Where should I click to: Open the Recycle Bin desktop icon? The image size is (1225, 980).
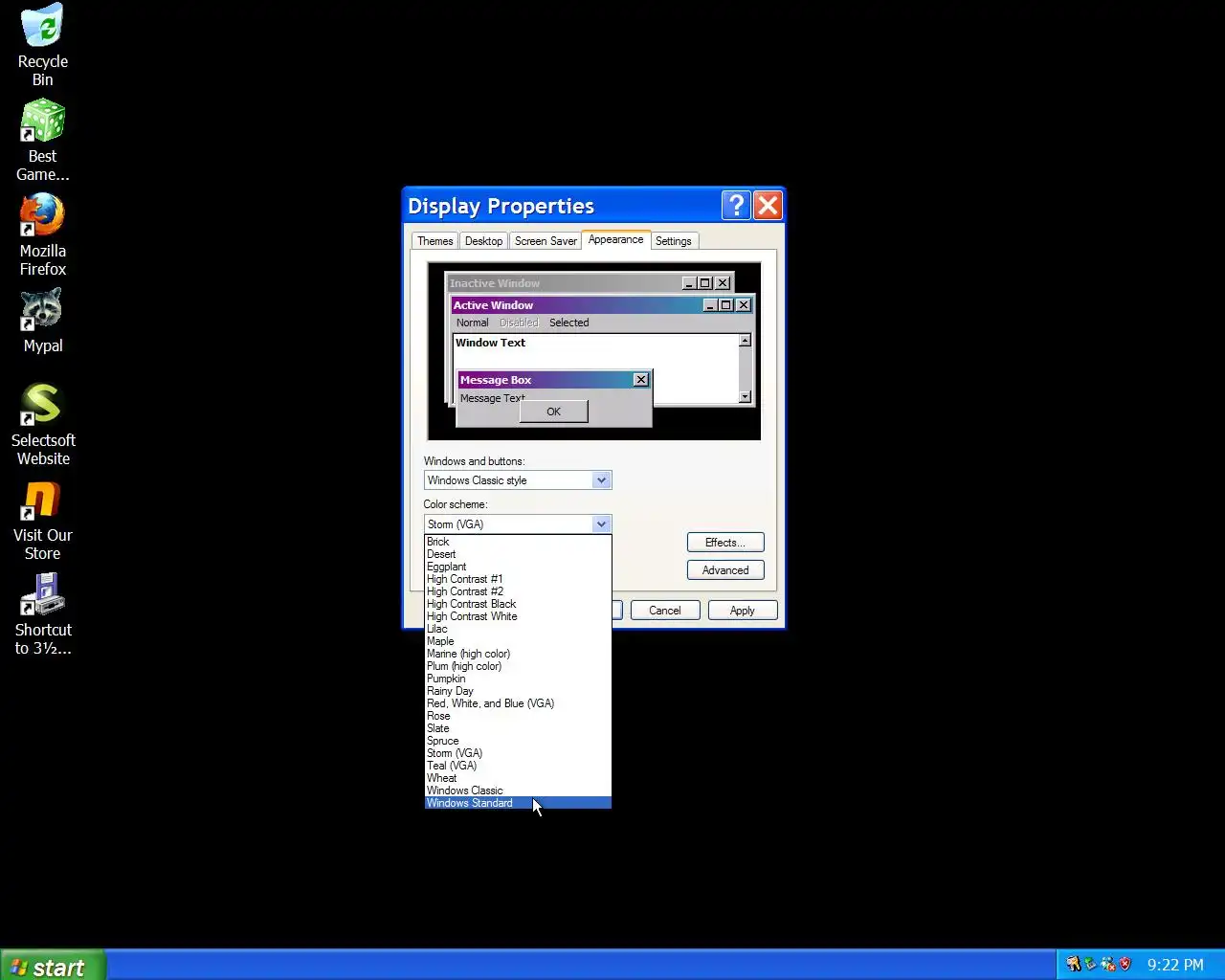coord(42,45)
